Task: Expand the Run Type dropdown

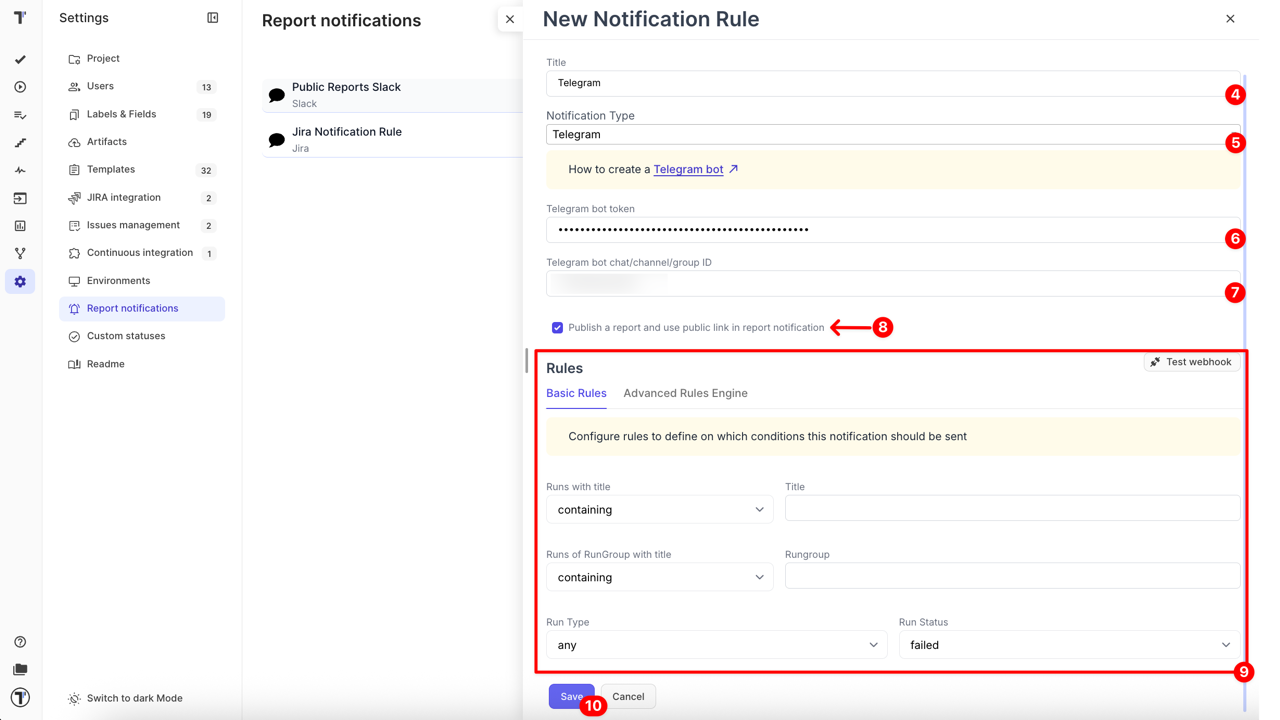Action: (x=715, y=645)
